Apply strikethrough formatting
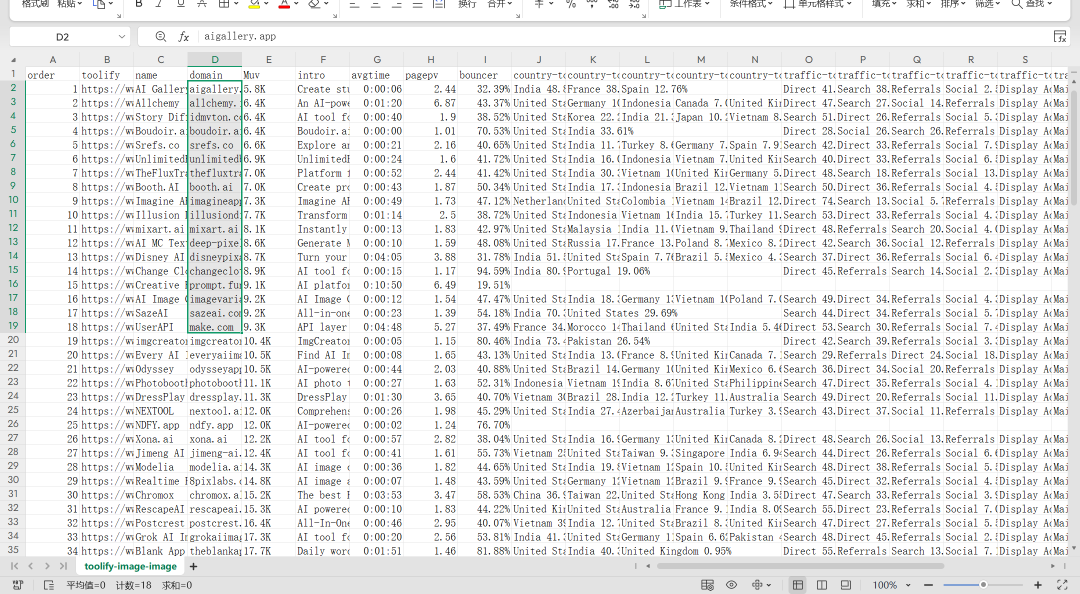The width and height of the screenshot is (1080, 594). pos(202,4)
